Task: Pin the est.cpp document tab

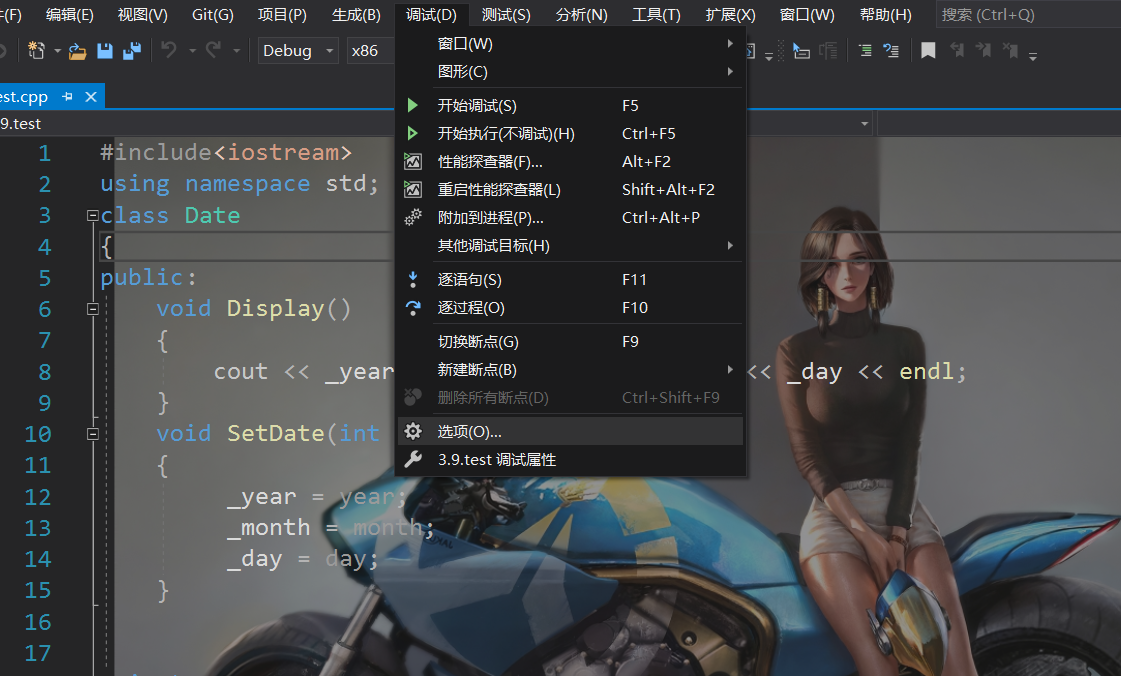Action: [69, 97]
